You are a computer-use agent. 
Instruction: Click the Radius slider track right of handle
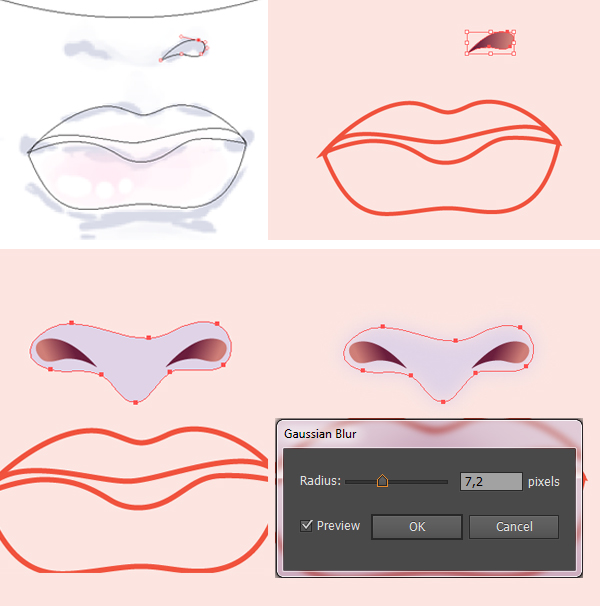(x=418, y=482)
